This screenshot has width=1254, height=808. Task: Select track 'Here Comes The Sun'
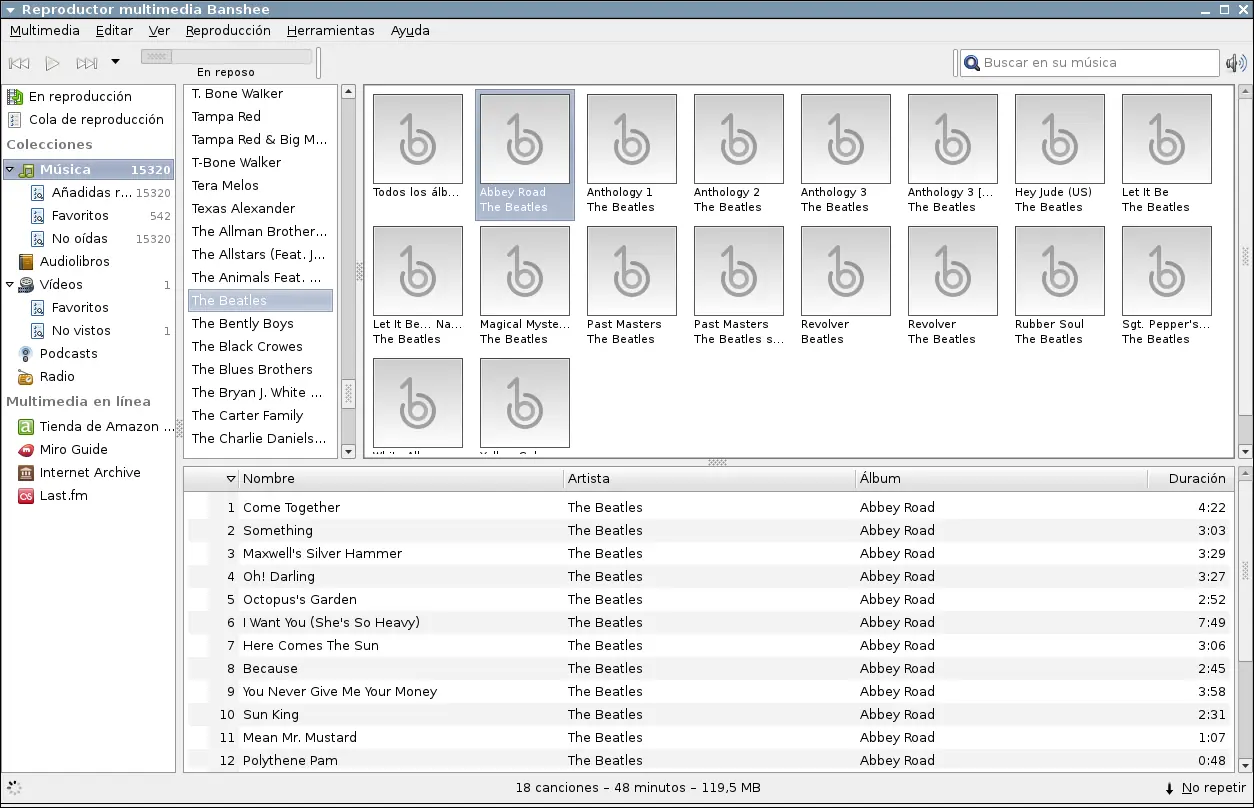(708, 646)
